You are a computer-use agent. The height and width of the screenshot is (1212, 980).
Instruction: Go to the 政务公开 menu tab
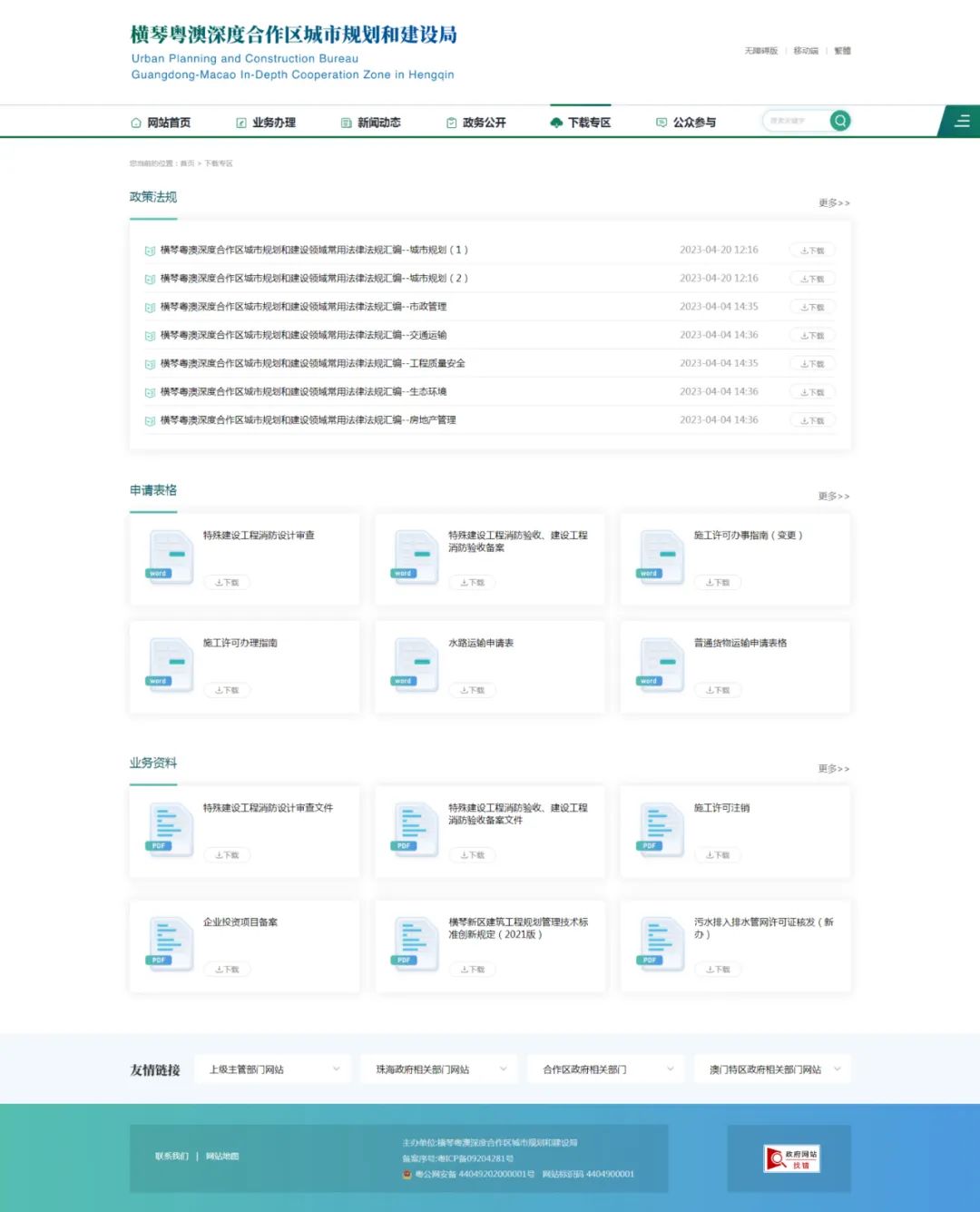pos(476,123)
